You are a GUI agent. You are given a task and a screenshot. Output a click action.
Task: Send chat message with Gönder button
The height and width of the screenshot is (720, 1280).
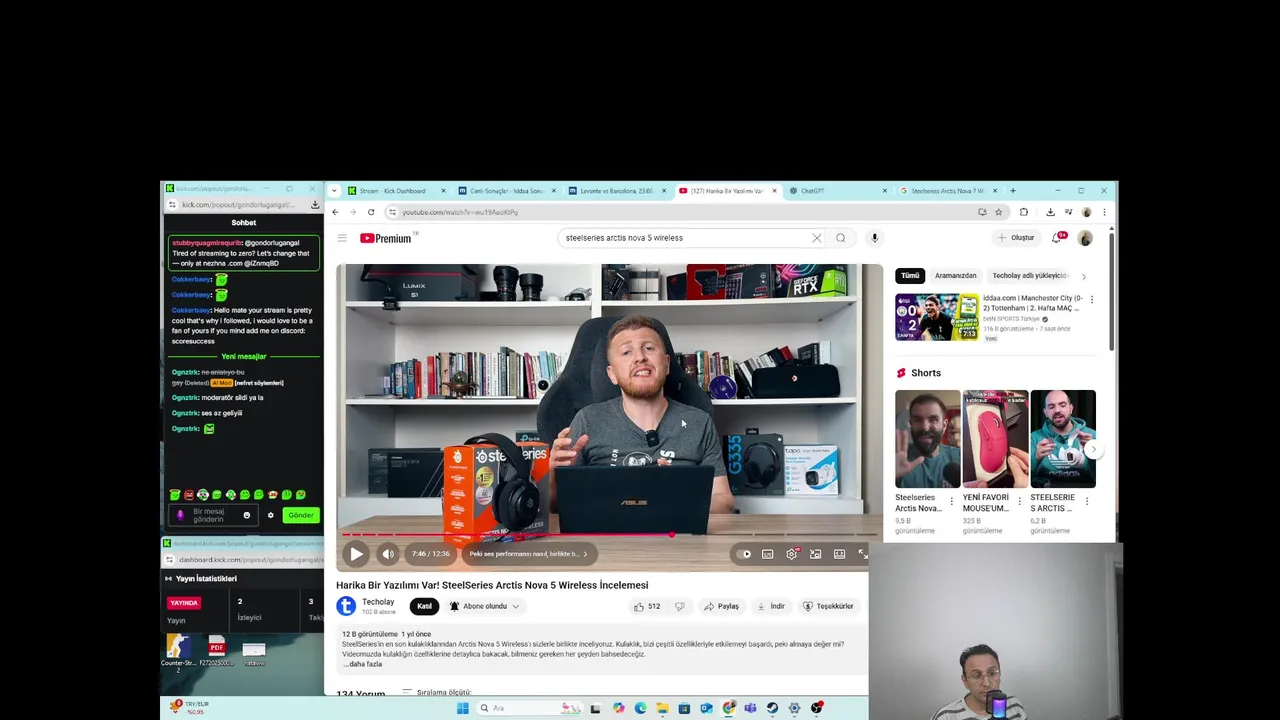(300, 515)
